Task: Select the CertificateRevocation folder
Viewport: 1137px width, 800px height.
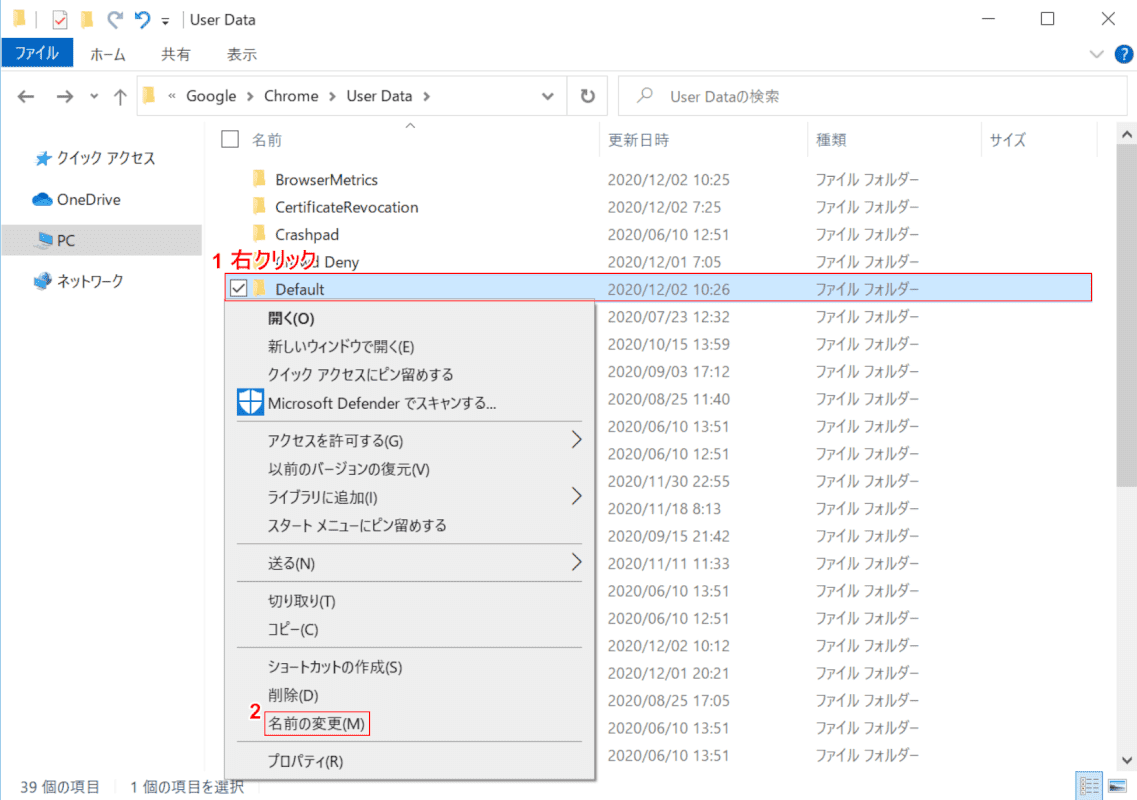Action: [347, 207]
